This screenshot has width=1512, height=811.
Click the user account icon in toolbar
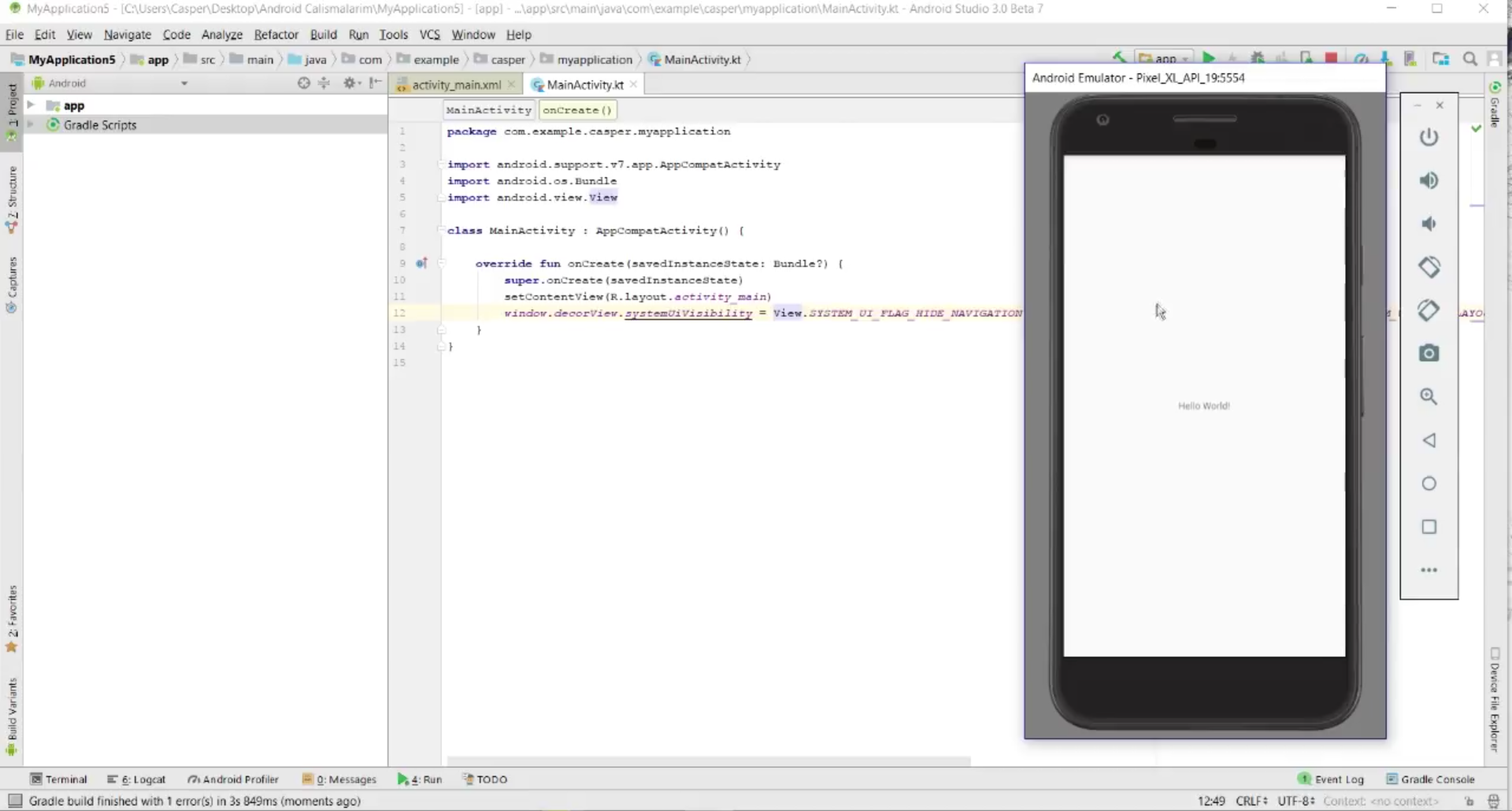(1494, 59)
